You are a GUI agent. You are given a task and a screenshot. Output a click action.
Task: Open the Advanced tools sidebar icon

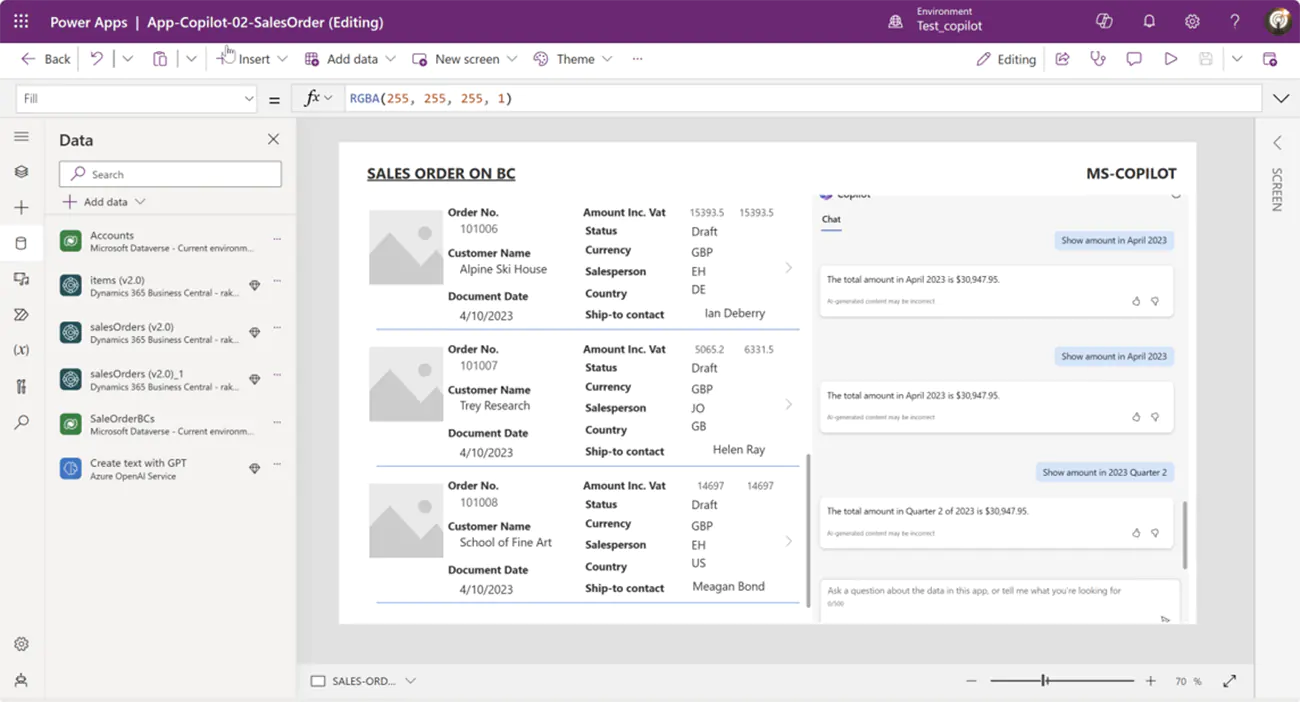coord(21,386)
